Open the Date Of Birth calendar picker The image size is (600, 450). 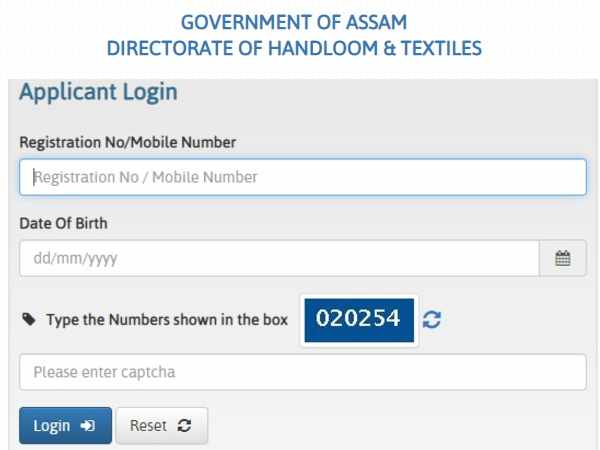point(563,258)
